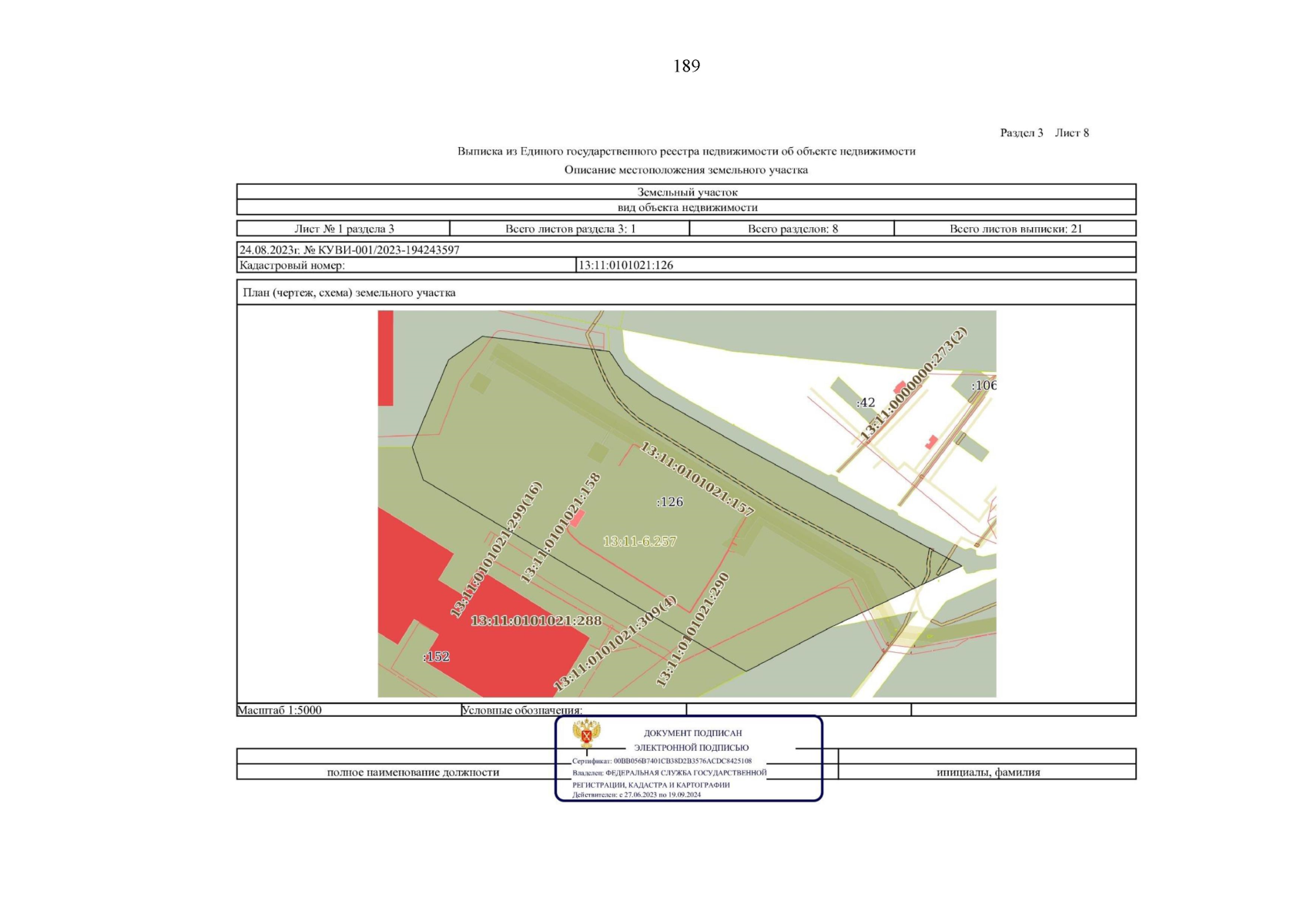Screen dimensions: 1307x924
Task: Click map label 13:11-6.257
Action: click(639, 541)
